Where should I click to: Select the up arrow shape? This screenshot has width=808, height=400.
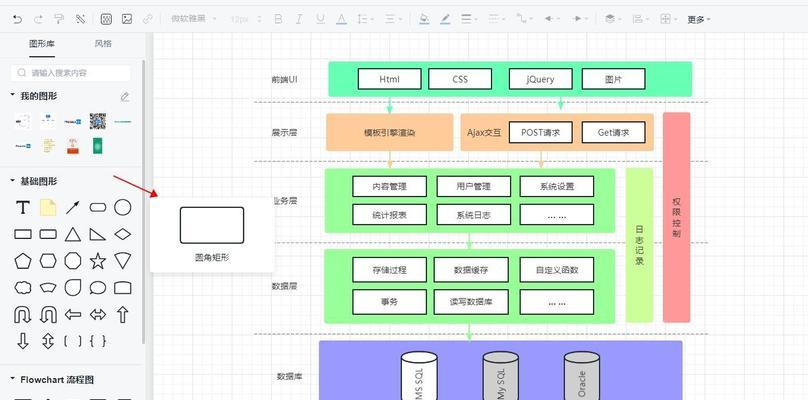[x=123, y=314]
